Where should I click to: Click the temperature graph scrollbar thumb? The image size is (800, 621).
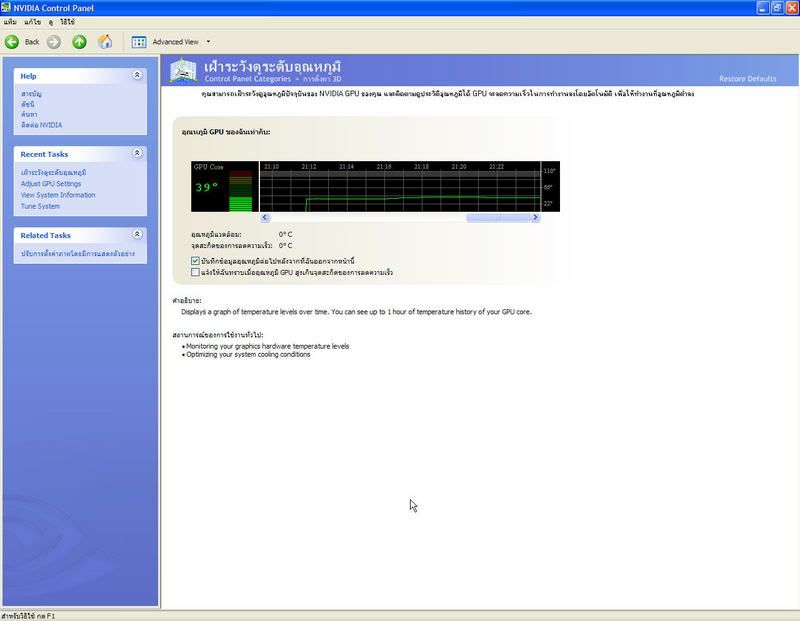(498, 217)
